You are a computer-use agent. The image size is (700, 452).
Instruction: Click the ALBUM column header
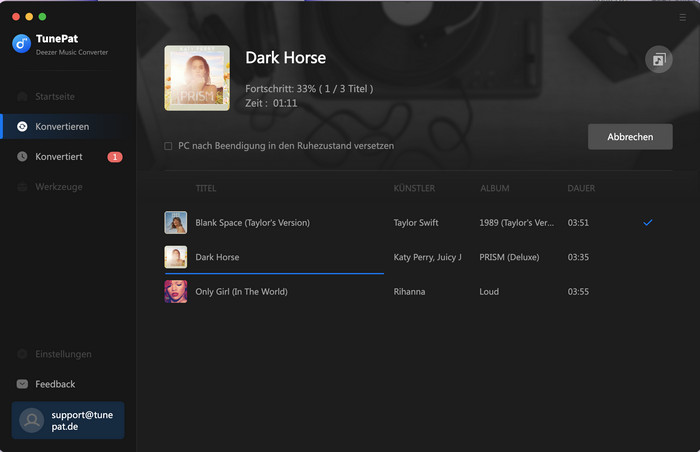coord(495,188)
